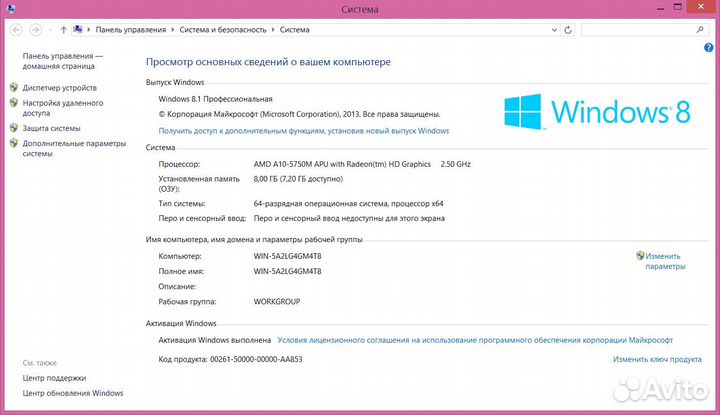Click the shield icon beside Защита системы
Screen dimensions: 720x415
tap(14, 128)
